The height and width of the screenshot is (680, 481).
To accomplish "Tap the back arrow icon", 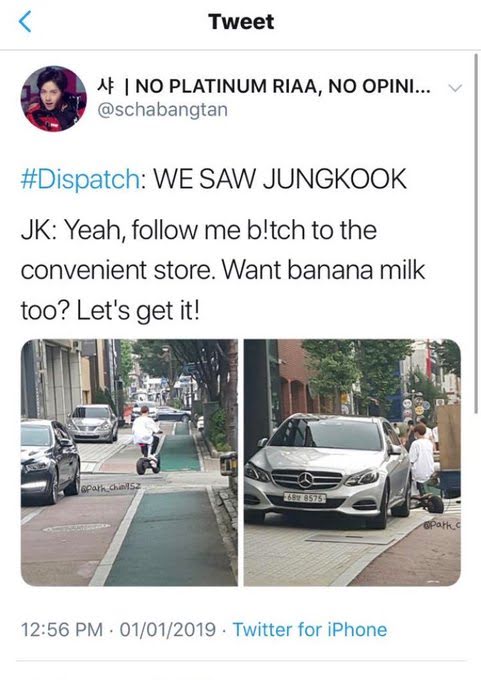I will pos(25,22).
